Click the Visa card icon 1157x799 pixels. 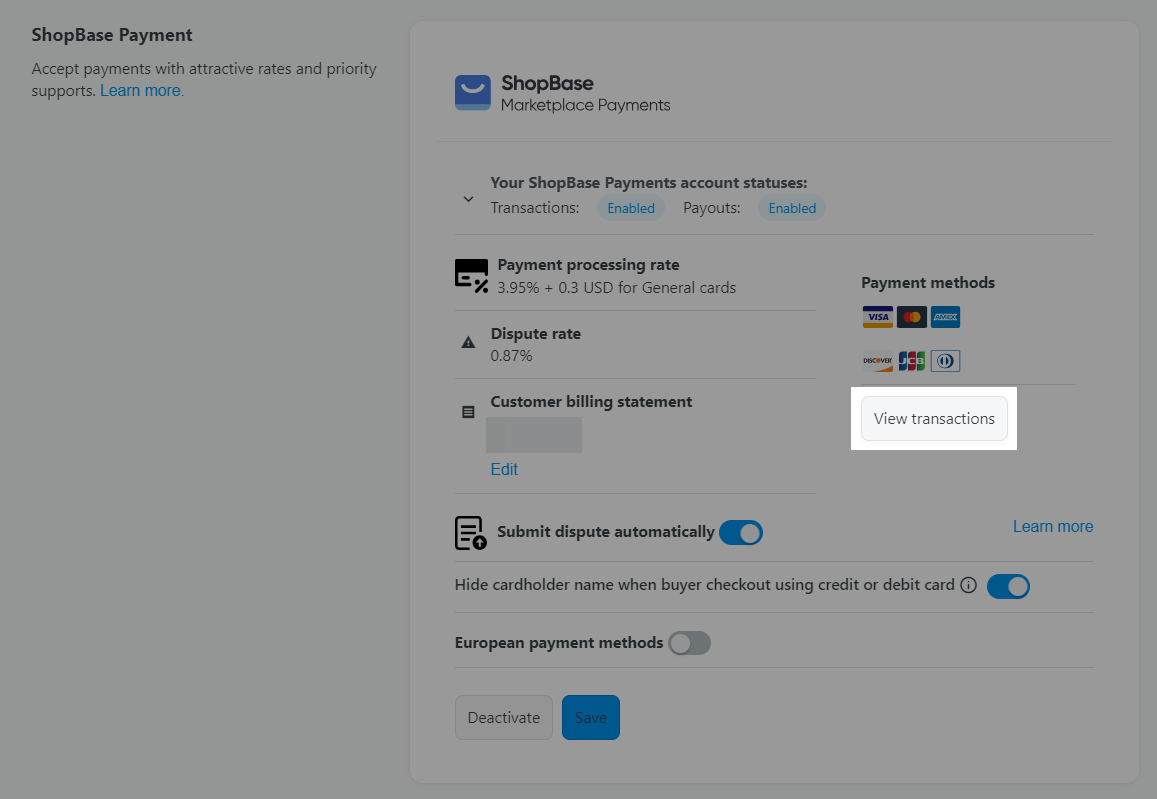click(x=877, y=317)
